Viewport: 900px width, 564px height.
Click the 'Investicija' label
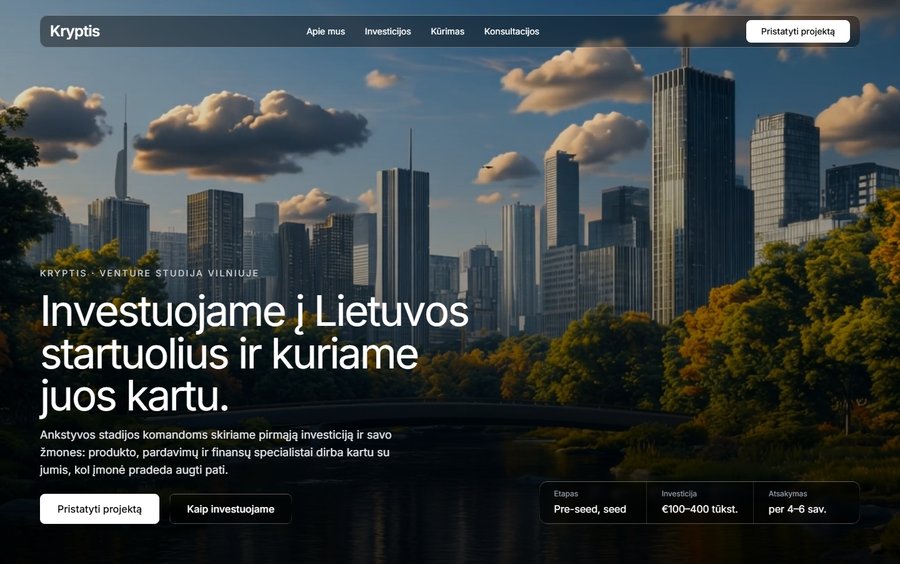[x=679, y=493]
